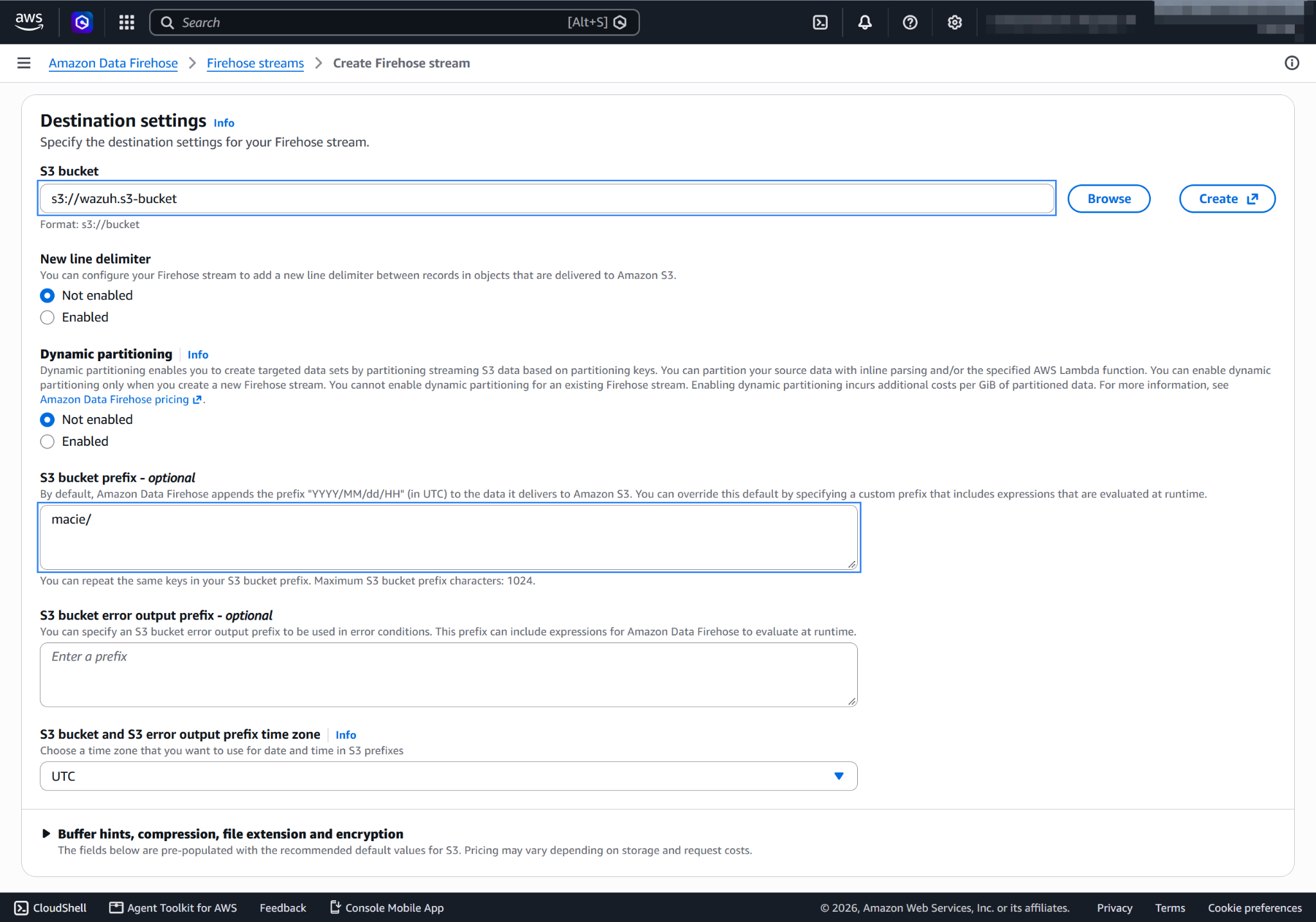Click the S3 bucket error output prefix field
The height and width of the screenshot is (922, 1316).
click(x=449, y=675)
